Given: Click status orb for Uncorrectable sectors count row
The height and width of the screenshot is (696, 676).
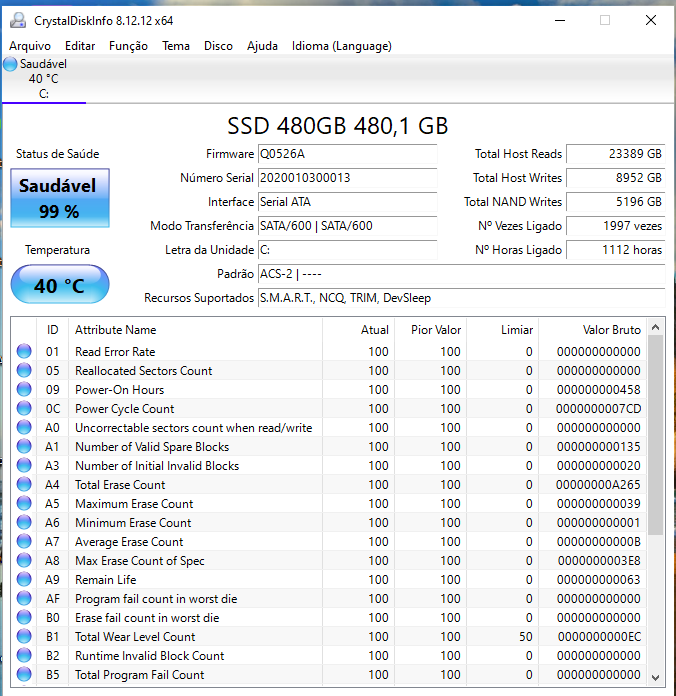Looking at the screenshot, I should pos(24,427).
